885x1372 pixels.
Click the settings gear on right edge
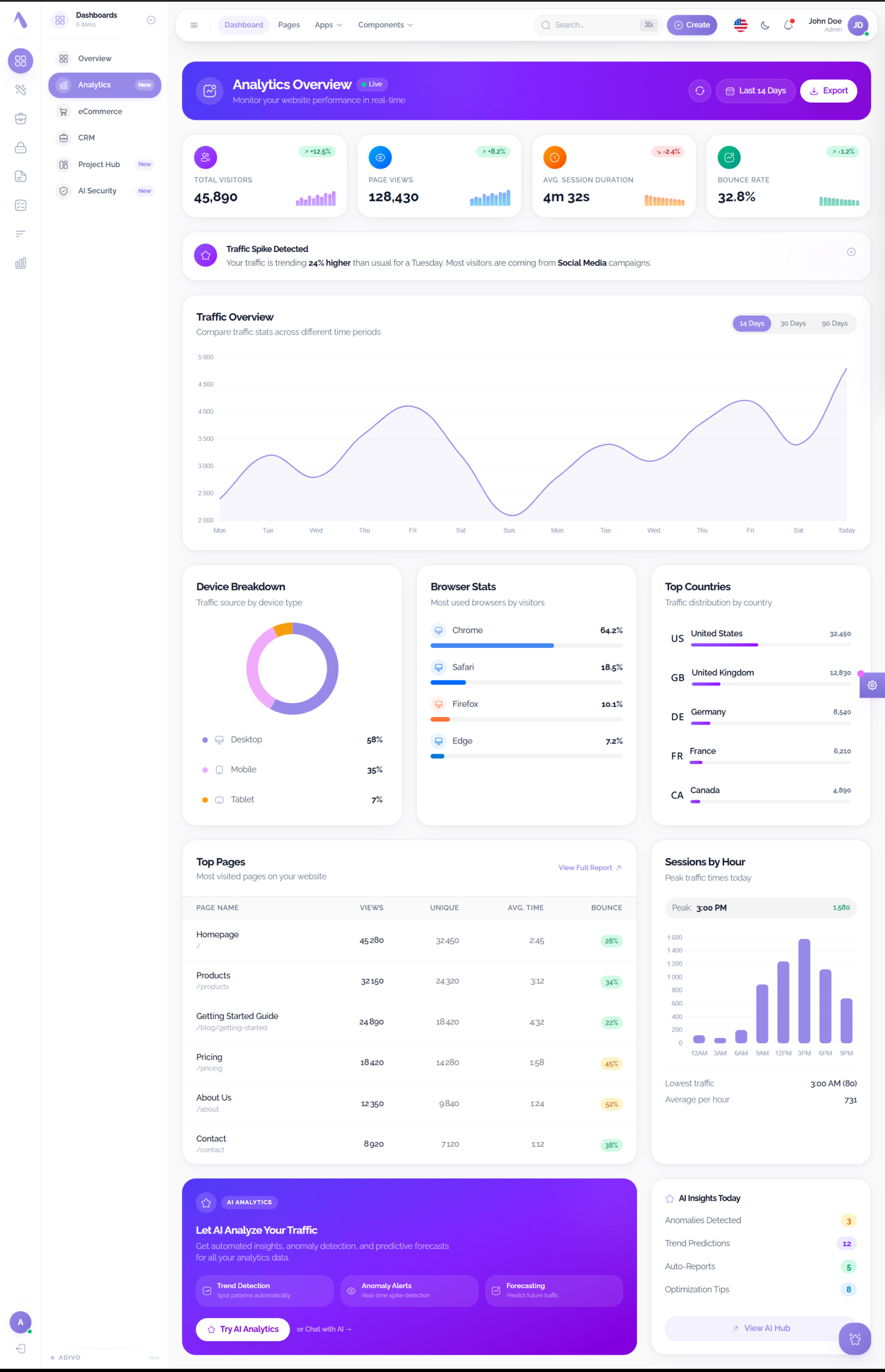tap(872, 685)
